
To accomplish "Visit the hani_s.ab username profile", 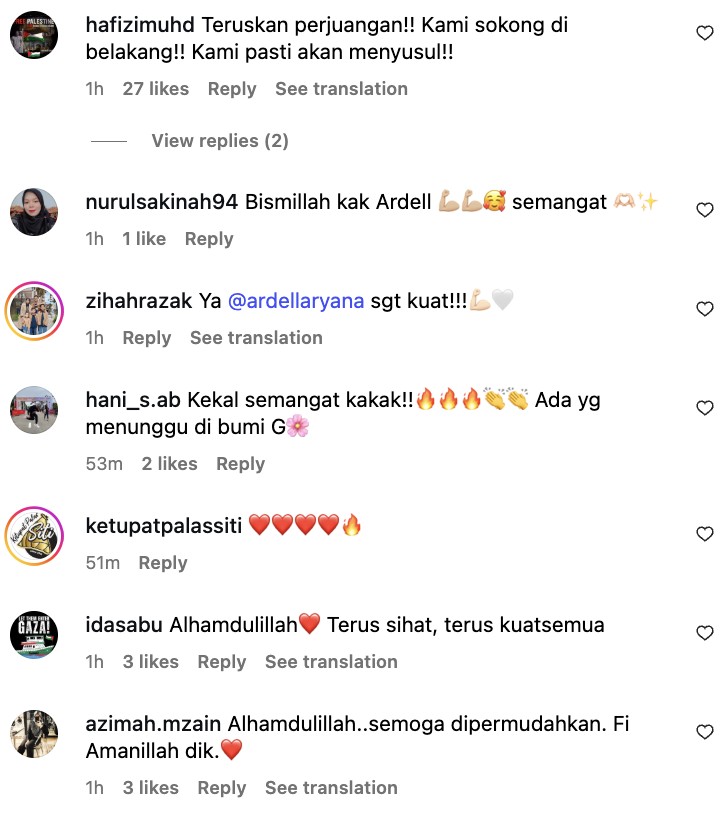I will pyautogui.click(x=133, y=400).
